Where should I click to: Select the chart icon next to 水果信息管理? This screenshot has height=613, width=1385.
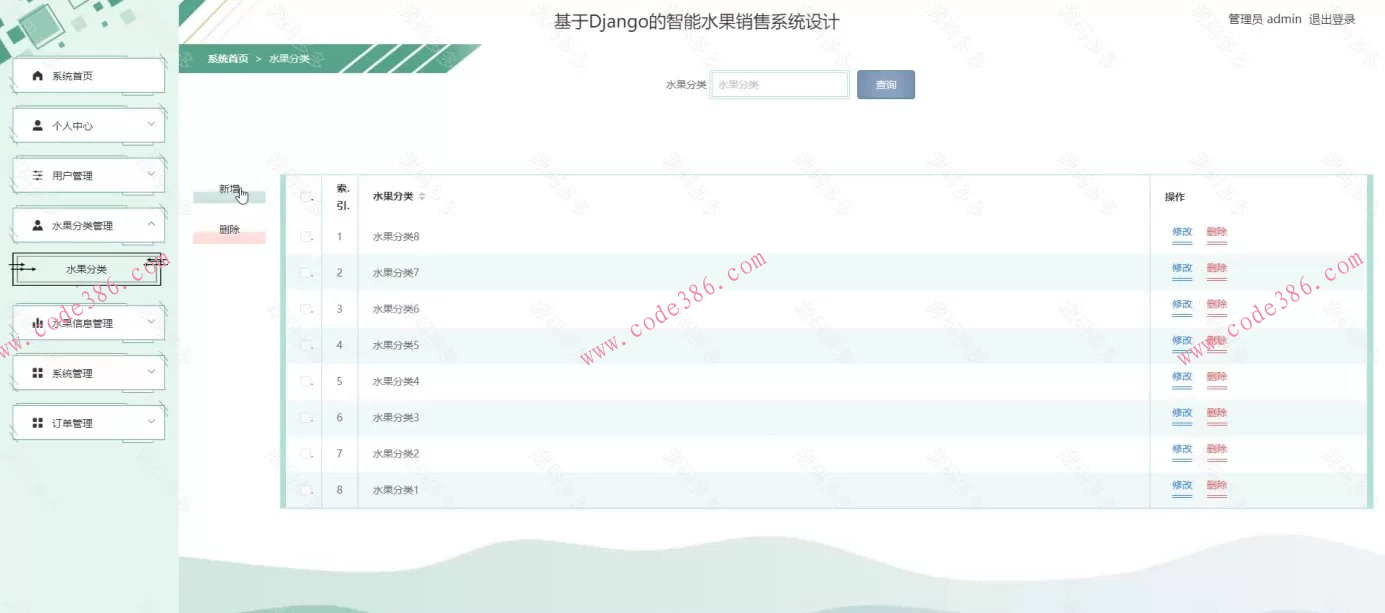36,322
